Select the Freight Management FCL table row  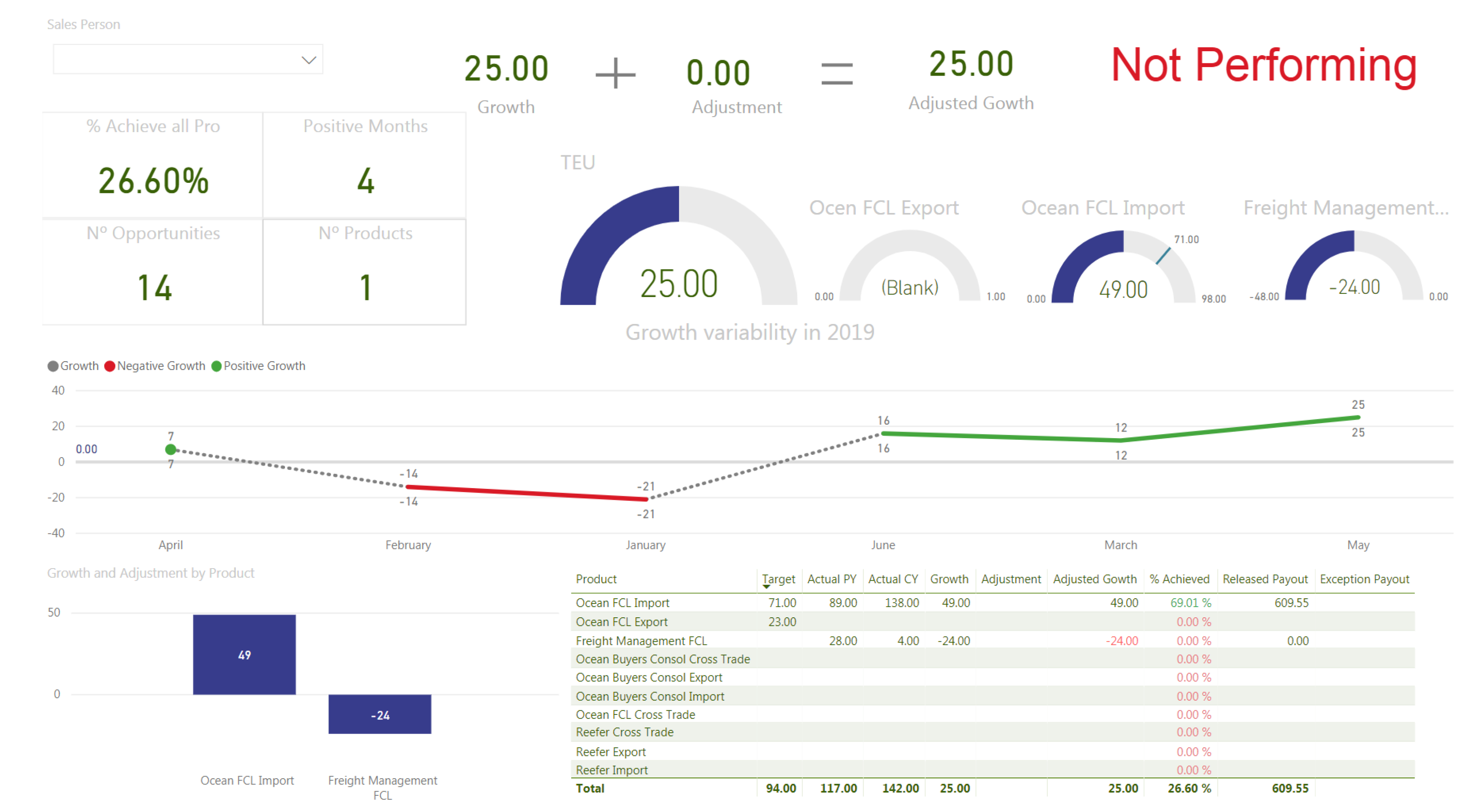641,641
